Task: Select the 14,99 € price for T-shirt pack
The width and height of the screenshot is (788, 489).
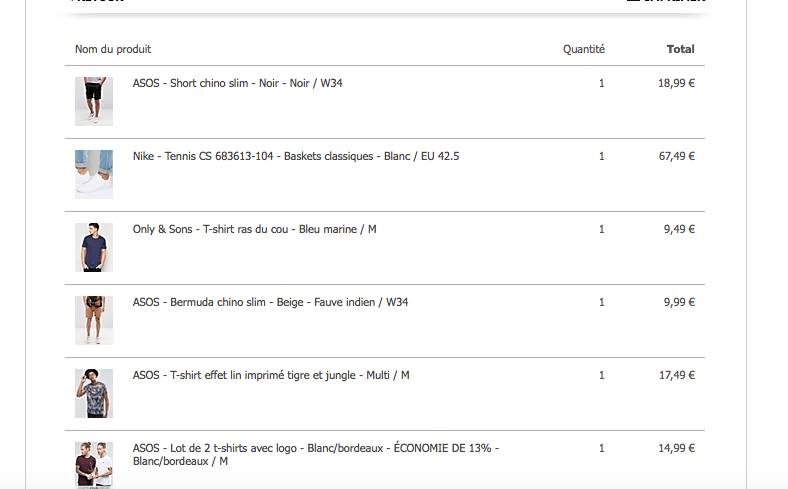Action: [676, 448]
